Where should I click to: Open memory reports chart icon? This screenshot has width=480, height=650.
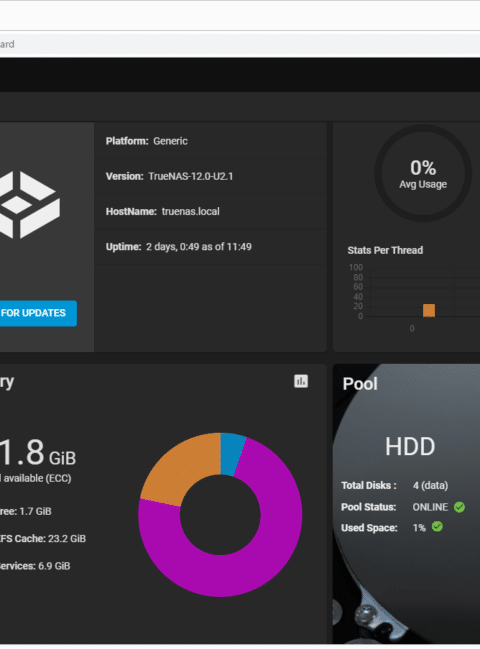coord(301,381)
